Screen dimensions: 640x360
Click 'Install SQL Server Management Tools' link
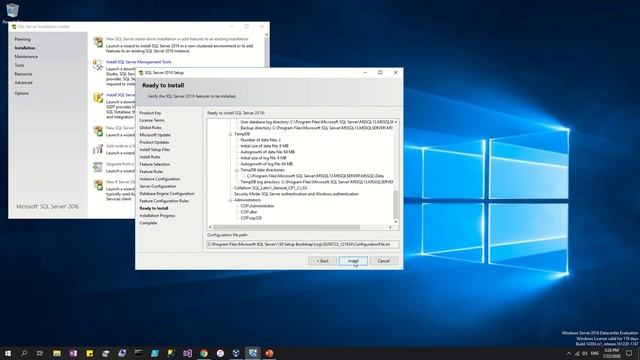click(139, 62)
